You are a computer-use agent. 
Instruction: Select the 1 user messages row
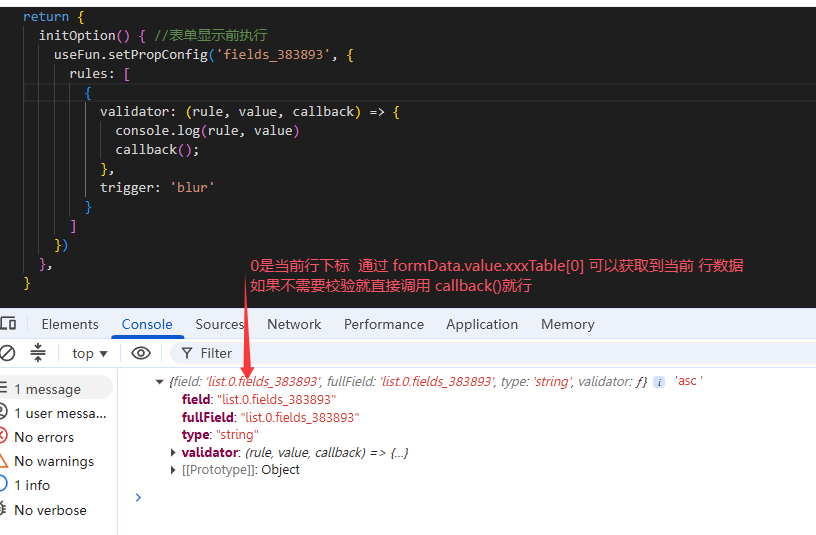tap(56, 413)
